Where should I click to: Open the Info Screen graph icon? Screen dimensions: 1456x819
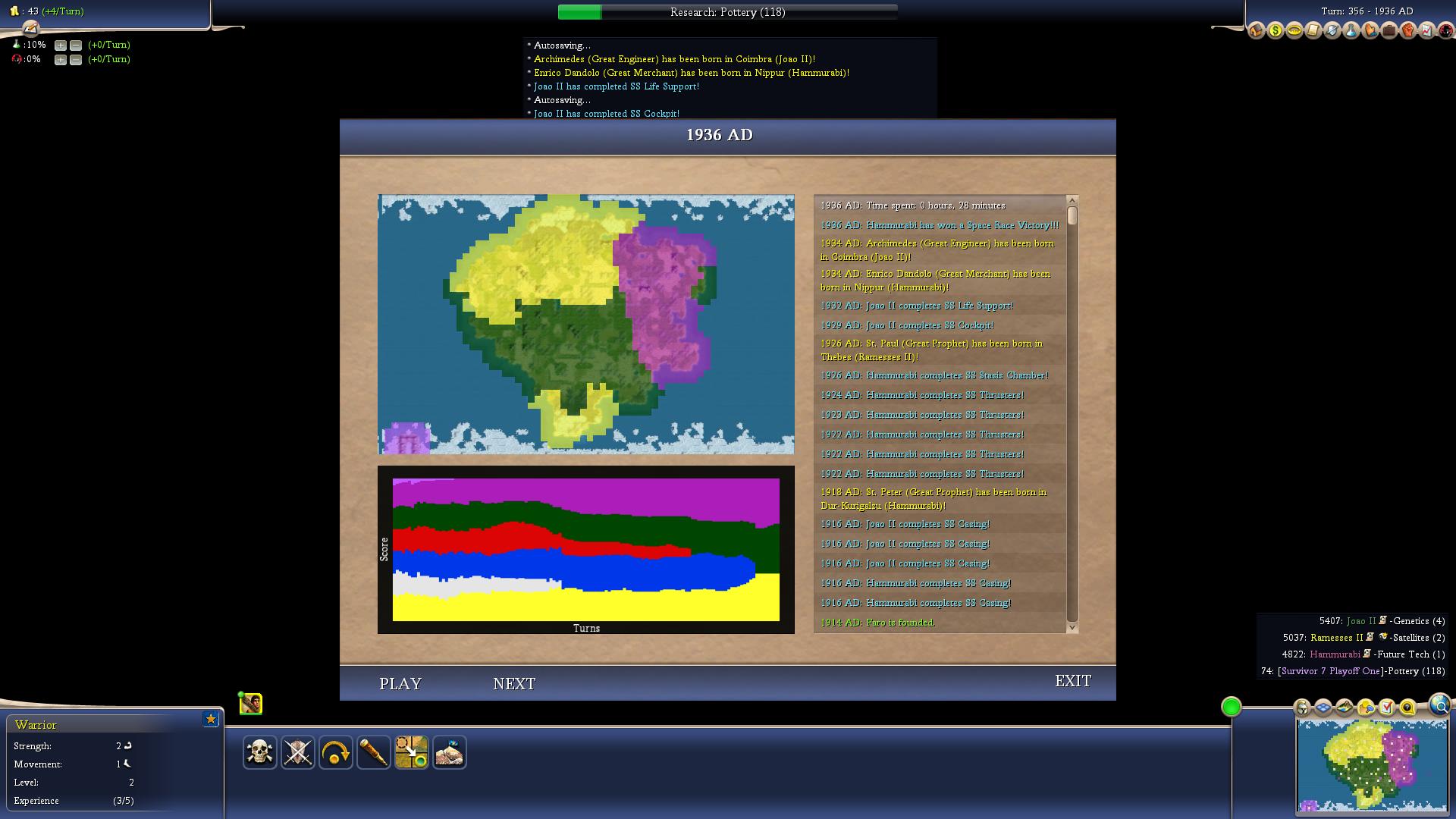[x=1427, y=30]
